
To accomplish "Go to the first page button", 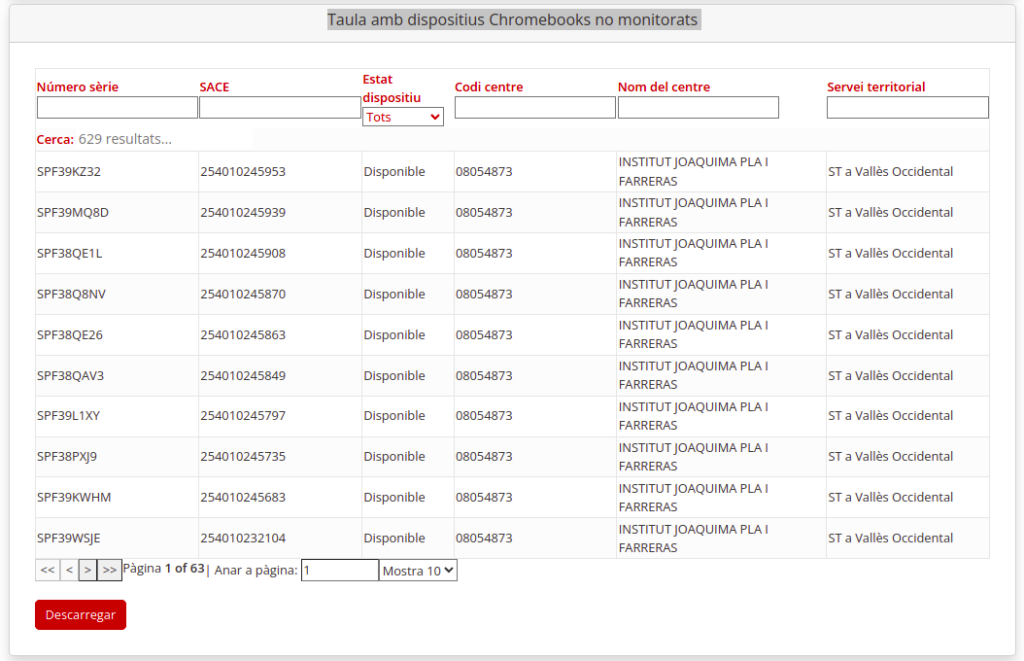I will 47,570.
